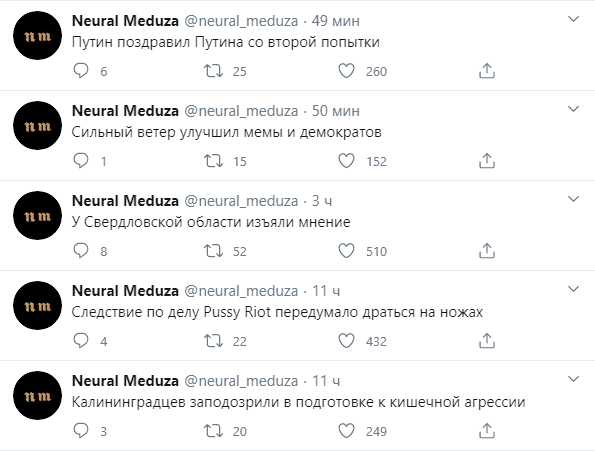This screenshot has height=451, width=595.
Task: Open the tweet text about Pussy Riot
Action: (x=277, y=312)
